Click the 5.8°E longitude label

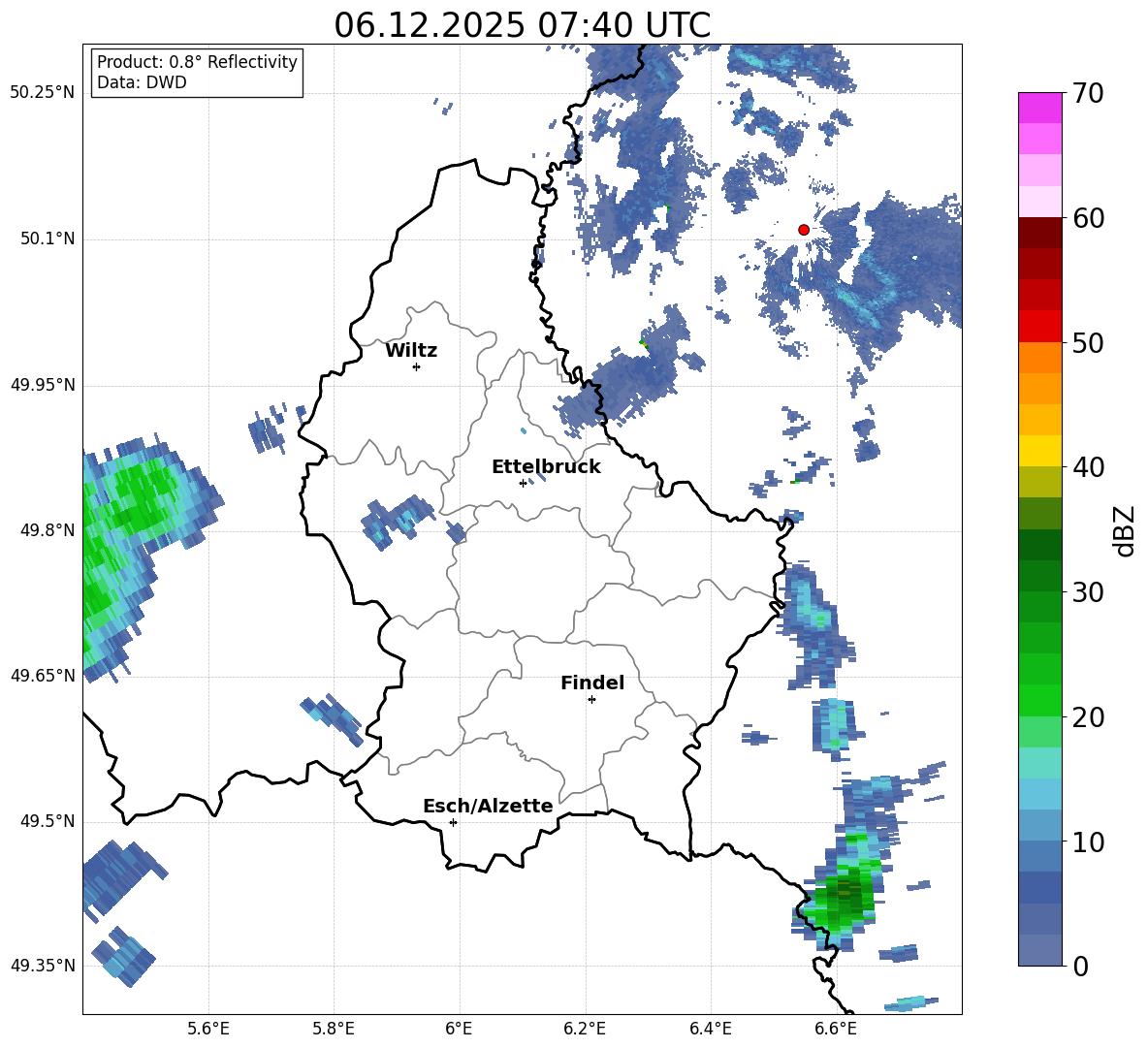pyautogui.click(x=334, y=1029)
